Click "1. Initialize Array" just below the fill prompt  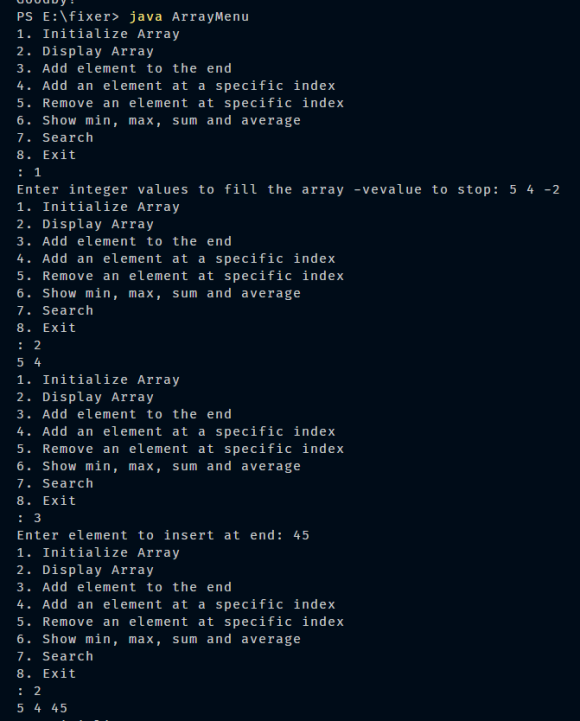coord(98,207)
